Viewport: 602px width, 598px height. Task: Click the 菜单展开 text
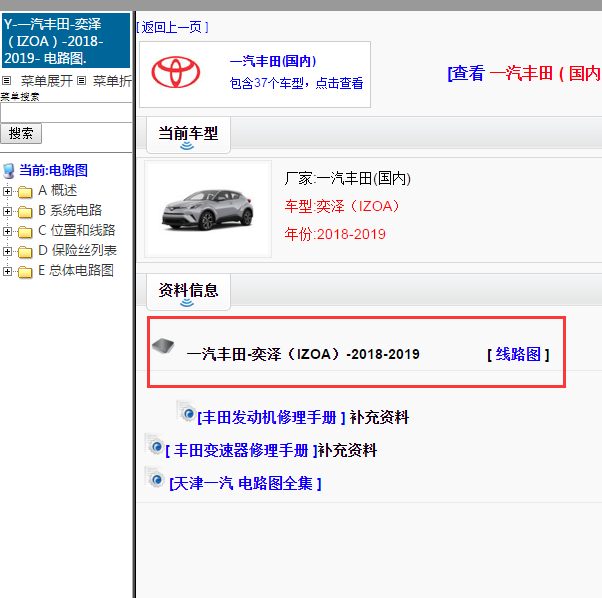tap(46, 81)
